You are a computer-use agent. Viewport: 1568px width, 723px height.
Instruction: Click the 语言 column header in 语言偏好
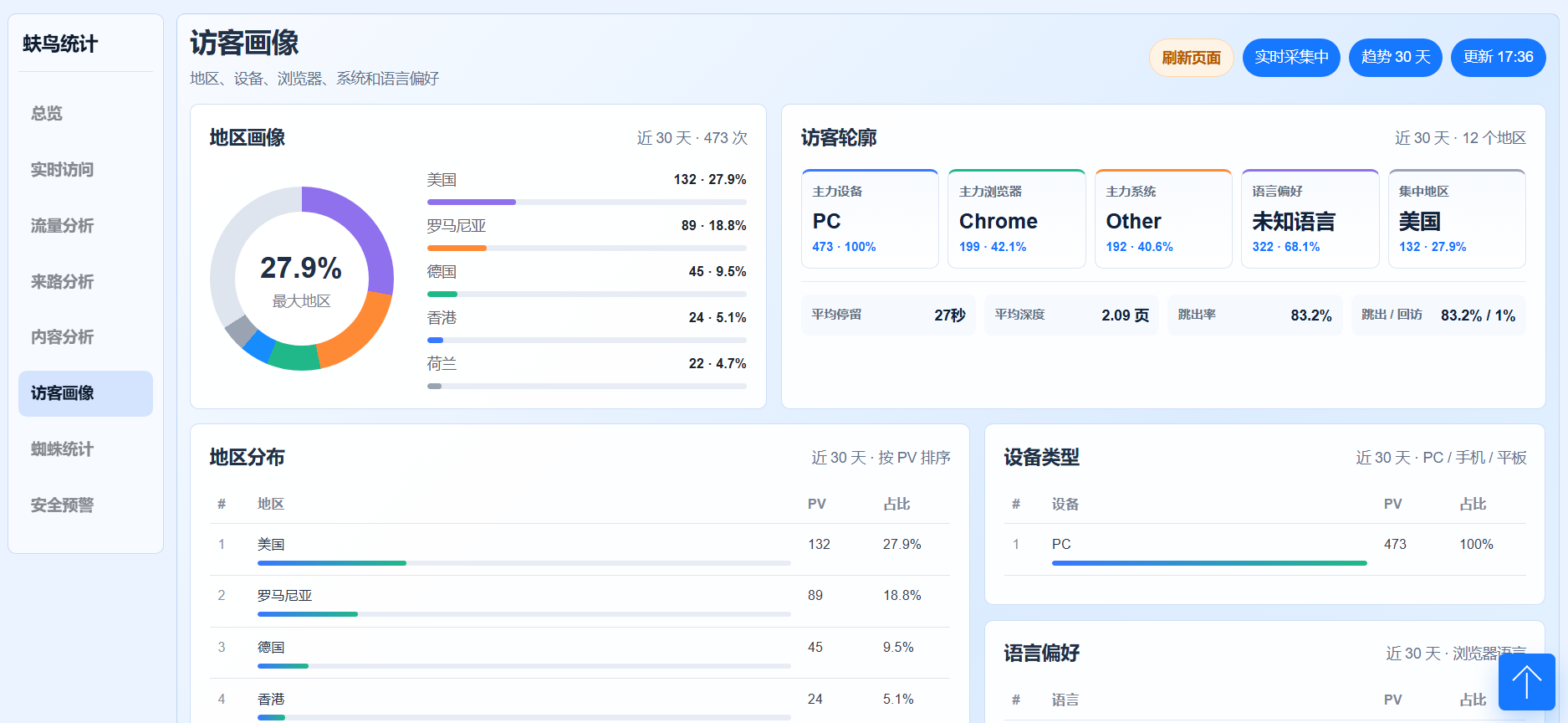(x=1065, y=700)
